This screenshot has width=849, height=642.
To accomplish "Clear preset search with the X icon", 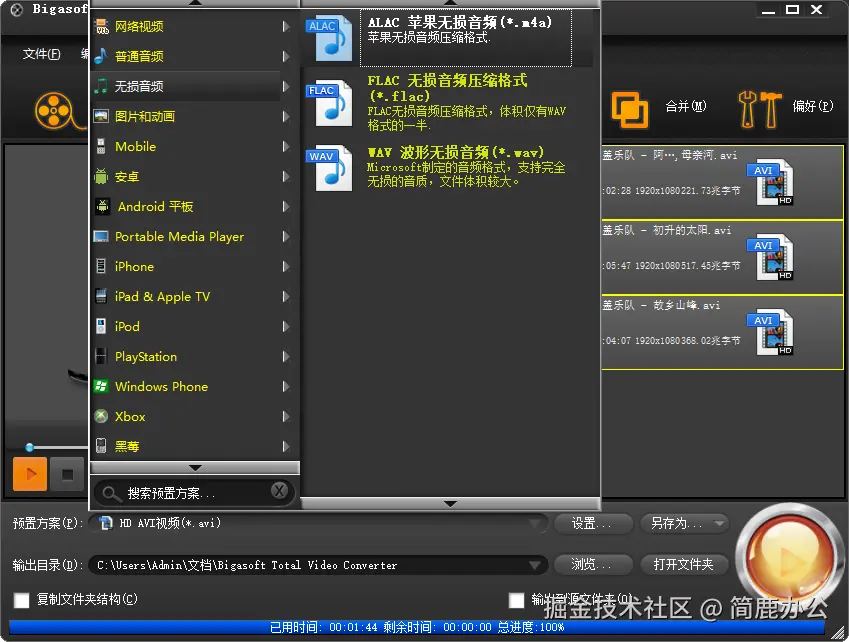I will point(279,491).
